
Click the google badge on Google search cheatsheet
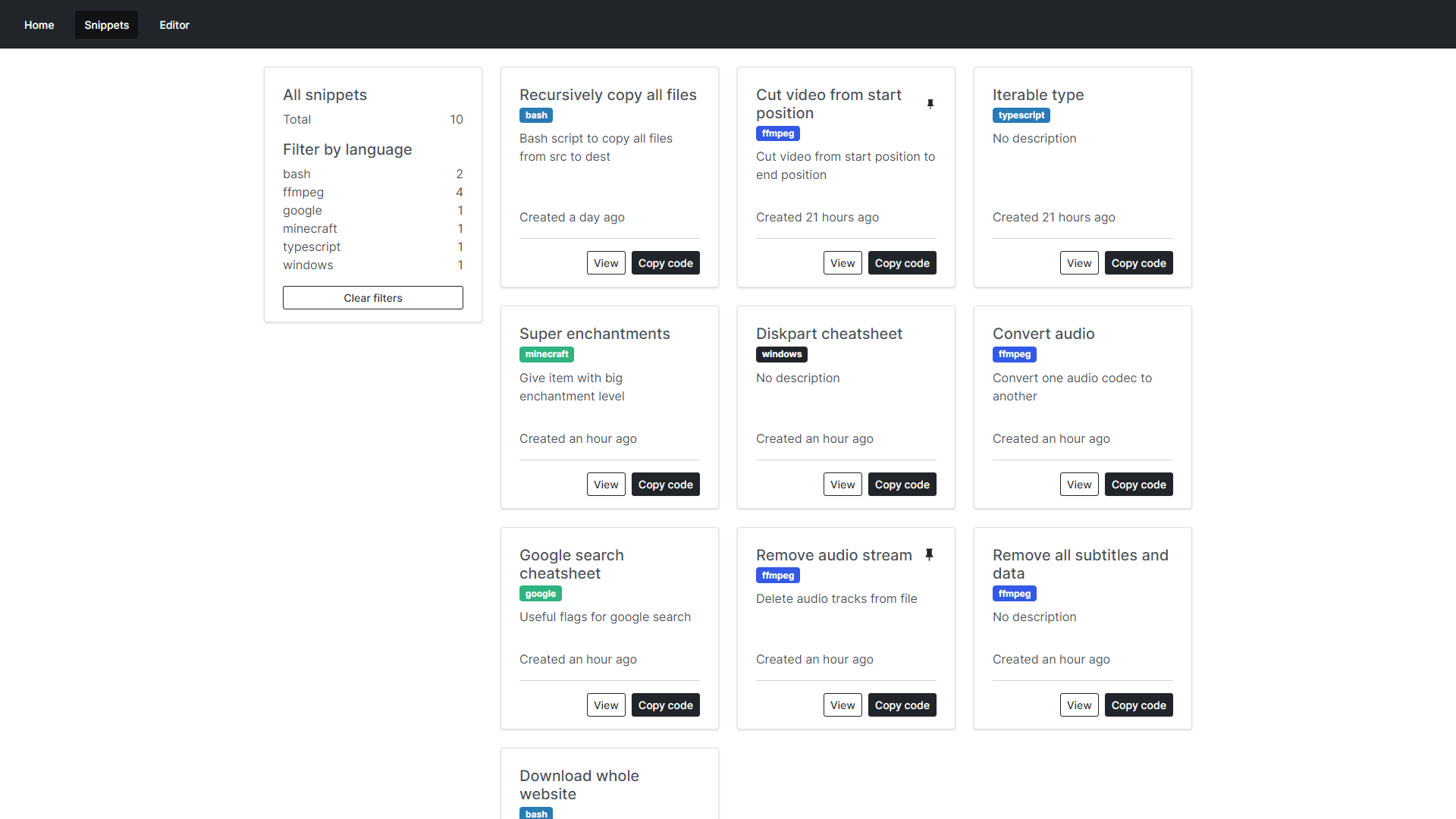540,593
